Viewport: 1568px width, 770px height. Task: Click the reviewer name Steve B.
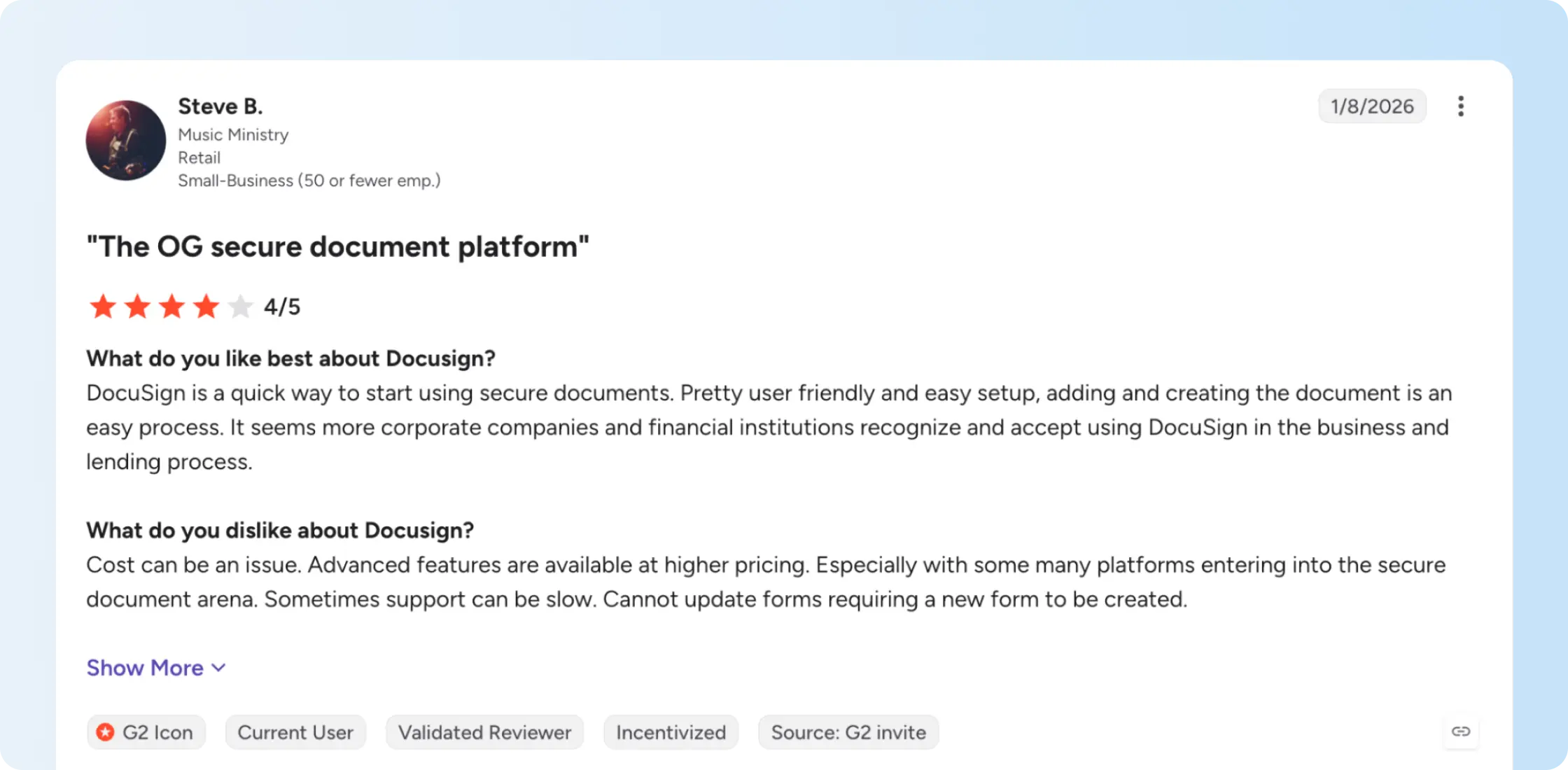click(220, 106)
